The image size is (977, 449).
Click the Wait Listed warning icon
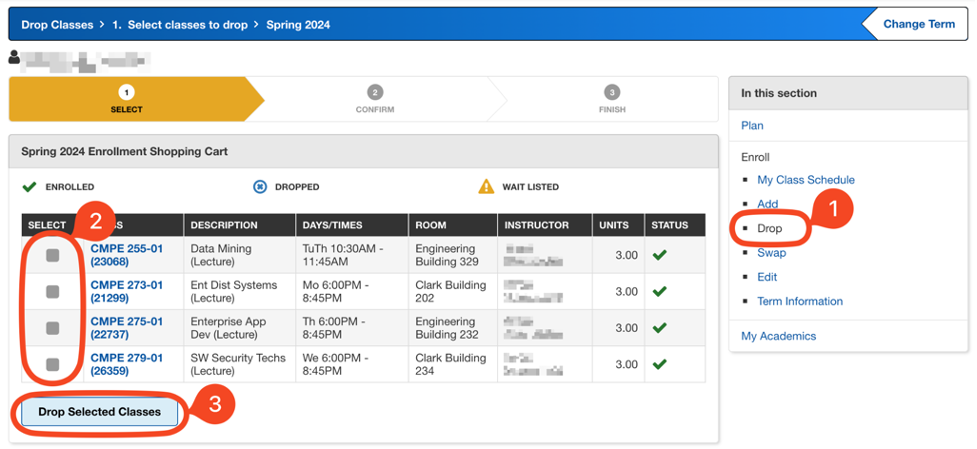pos(486,186)
